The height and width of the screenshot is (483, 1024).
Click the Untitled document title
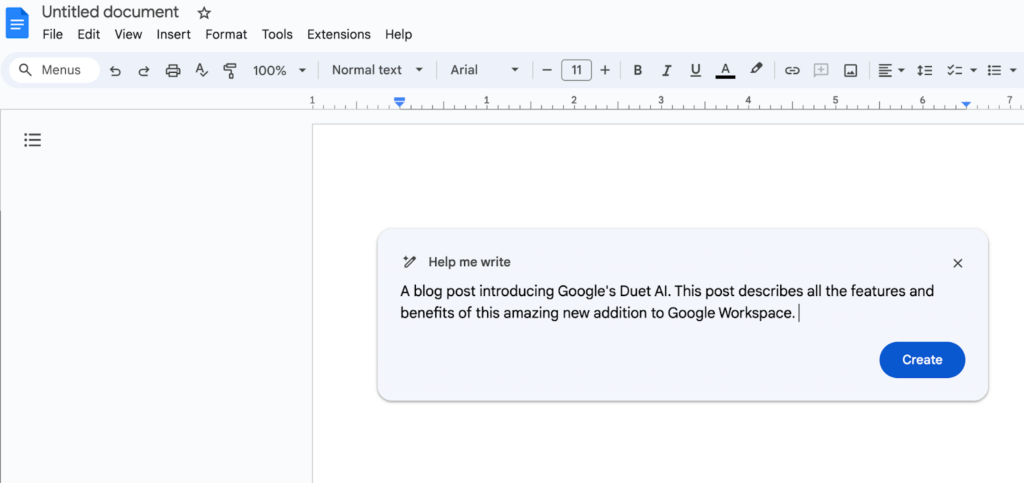point(110,12)
